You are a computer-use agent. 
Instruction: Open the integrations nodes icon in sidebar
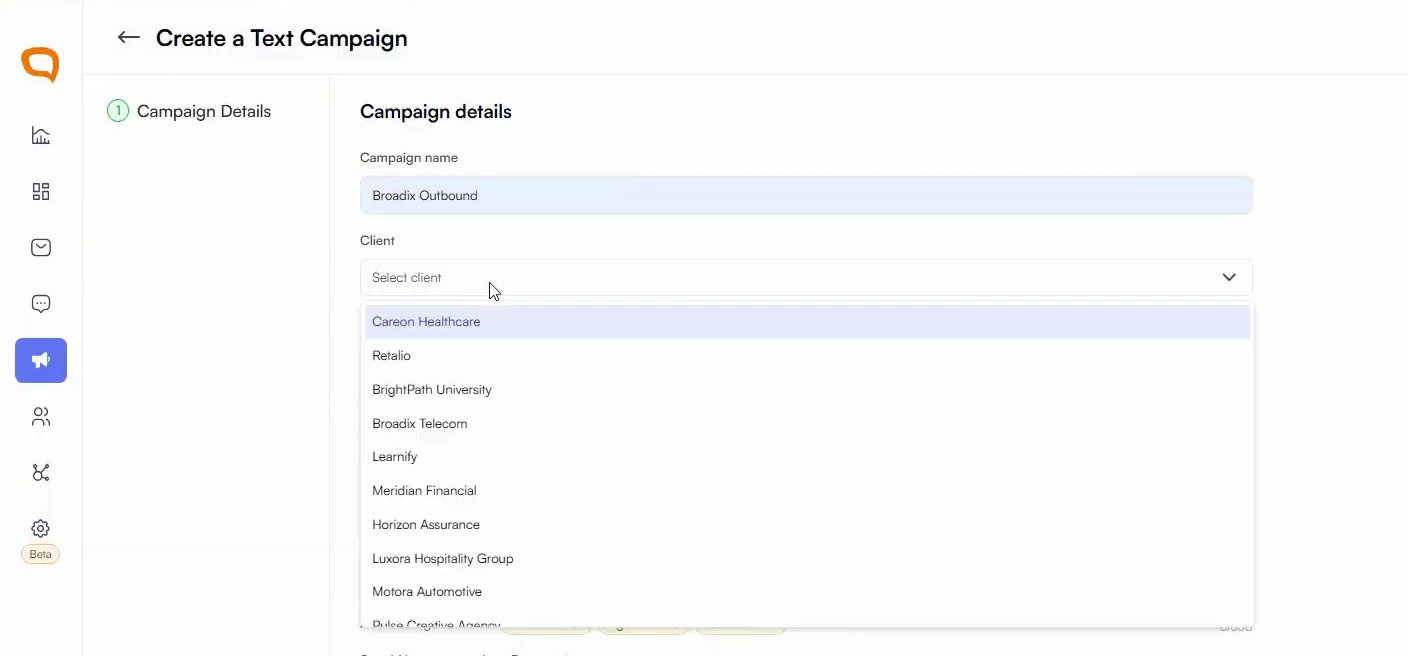tap(41, 472)
